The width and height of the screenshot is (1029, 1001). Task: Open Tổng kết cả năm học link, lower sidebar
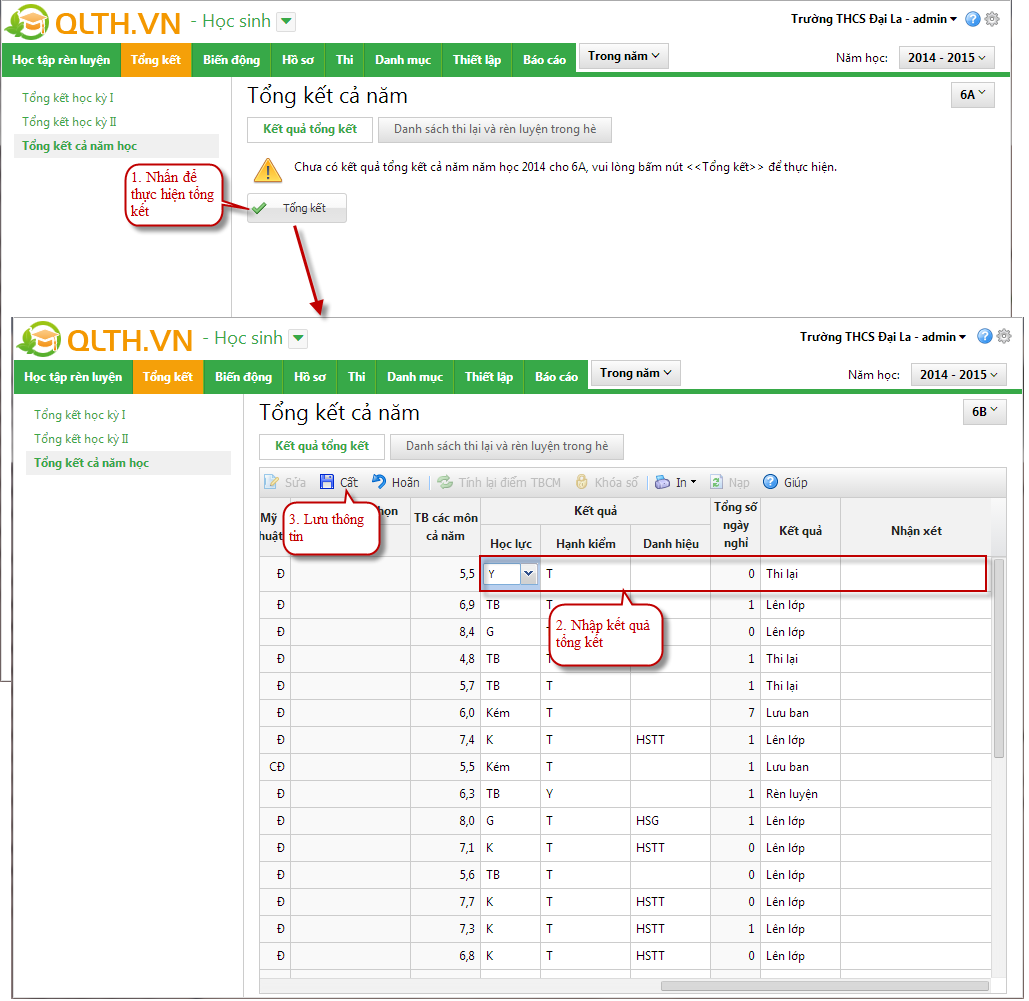pos(91,463)
